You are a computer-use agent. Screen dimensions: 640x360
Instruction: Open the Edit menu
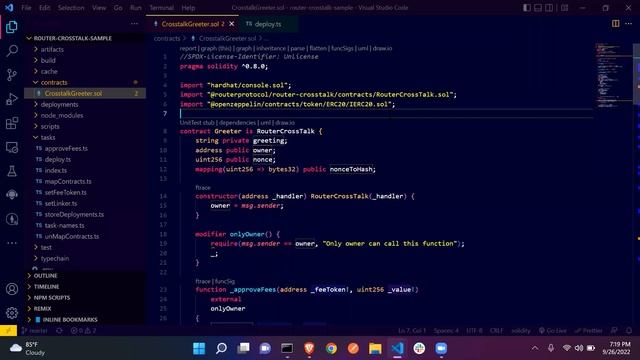click(44, 8)
